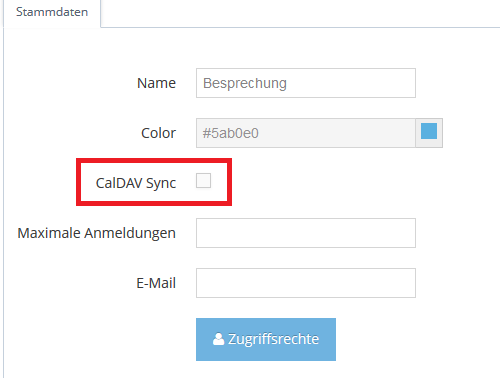Click the user icon on Zugriffsrechte
This screenshot has height=378, width=500.
[218, 339]
